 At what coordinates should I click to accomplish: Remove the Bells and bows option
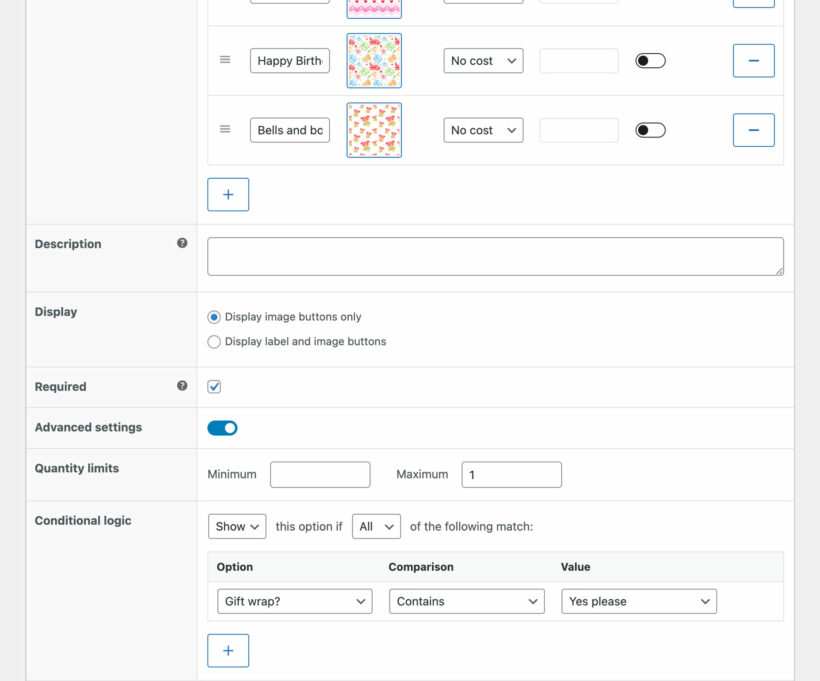point(753,130)
